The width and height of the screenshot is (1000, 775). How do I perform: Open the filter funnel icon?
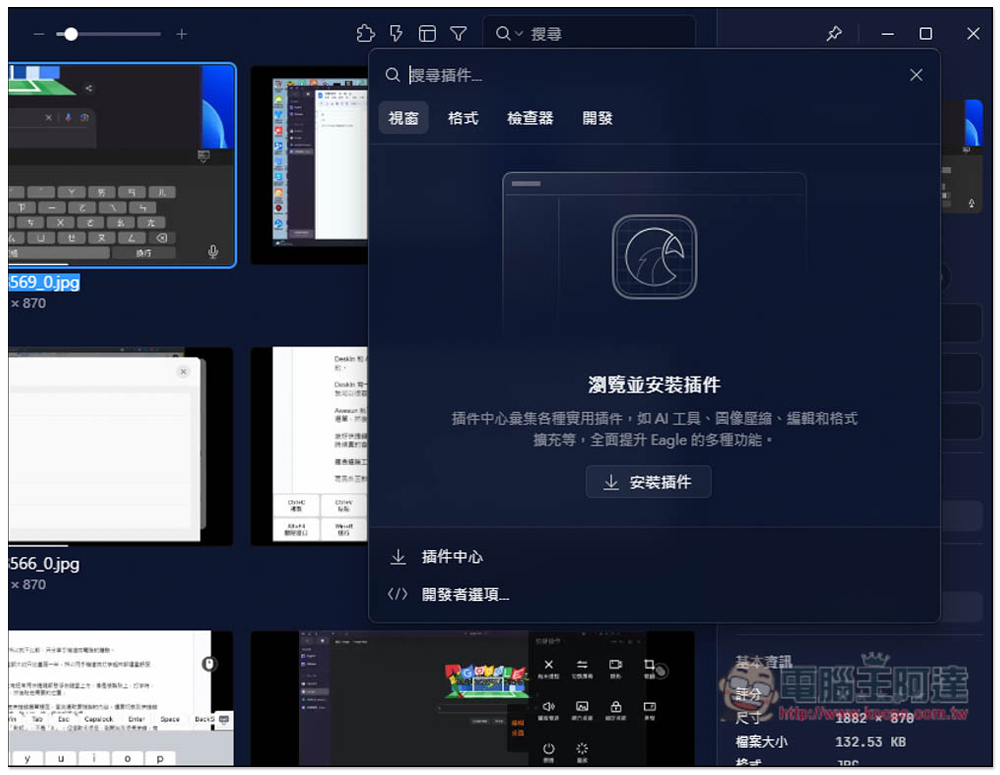(x=459, y=33)
